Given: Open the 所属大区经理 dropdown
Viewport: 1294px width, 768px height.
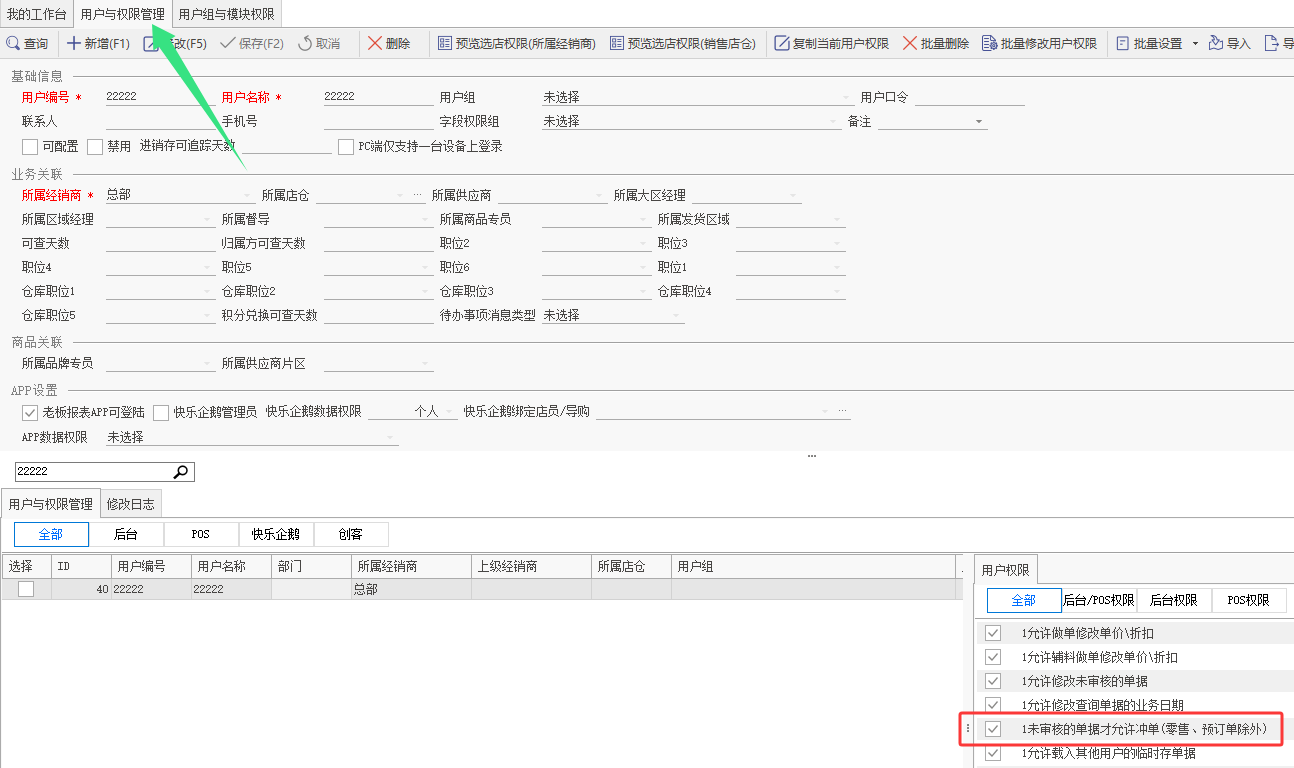Looking at the screenshot, I should click(x=746, y=196).
